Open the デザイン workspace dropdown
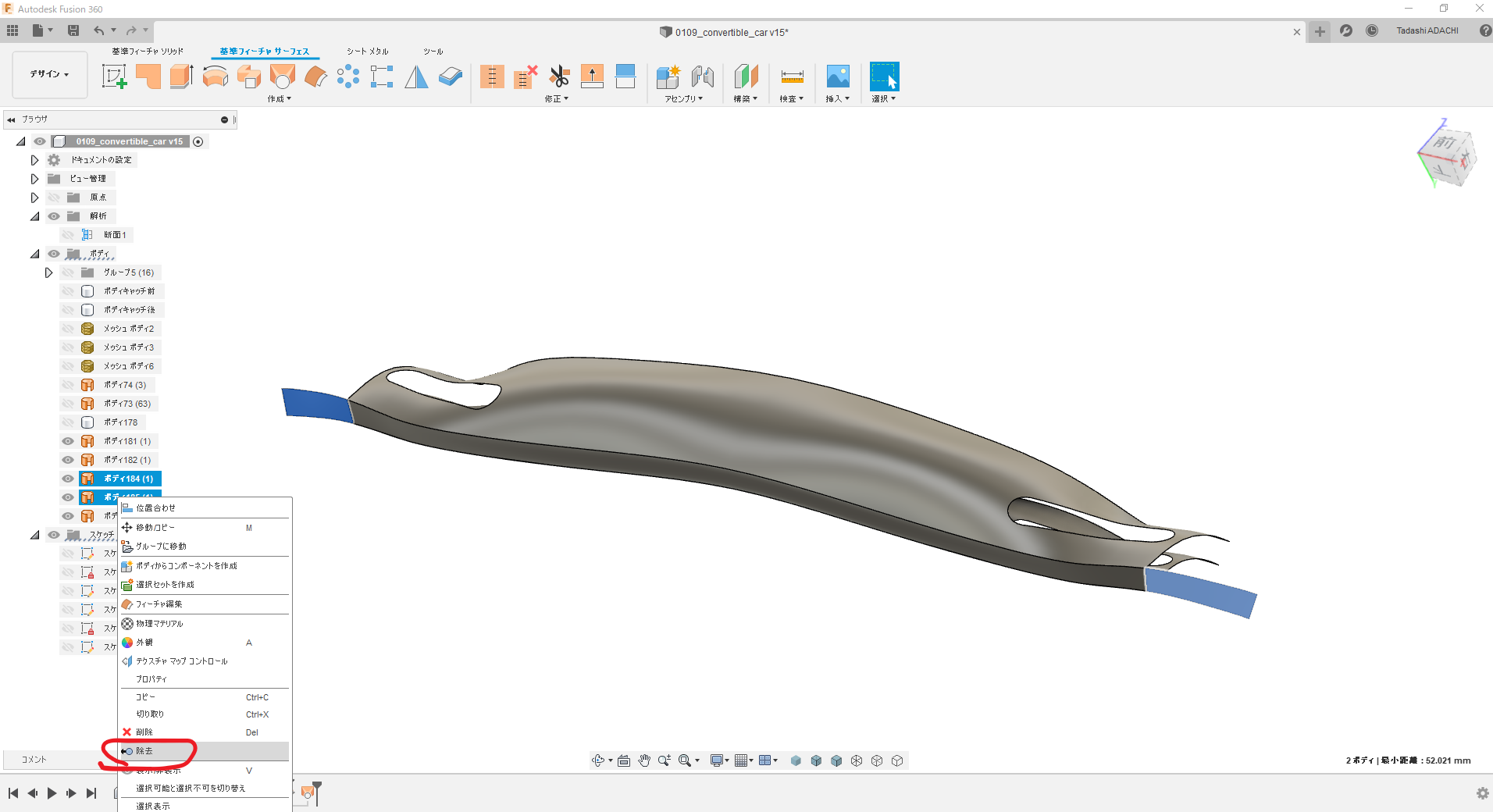Viewport: 1493px width, 812px height. tap(50, 74)
